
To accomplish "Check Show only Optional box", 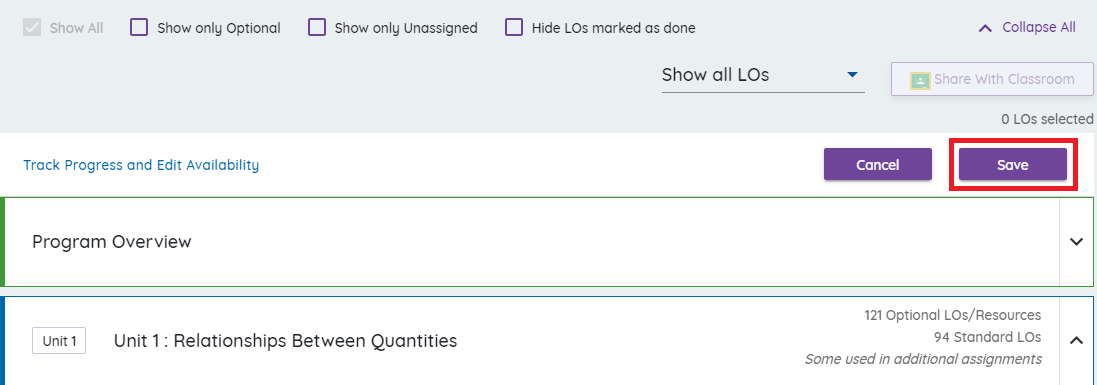I will (139, 28).
